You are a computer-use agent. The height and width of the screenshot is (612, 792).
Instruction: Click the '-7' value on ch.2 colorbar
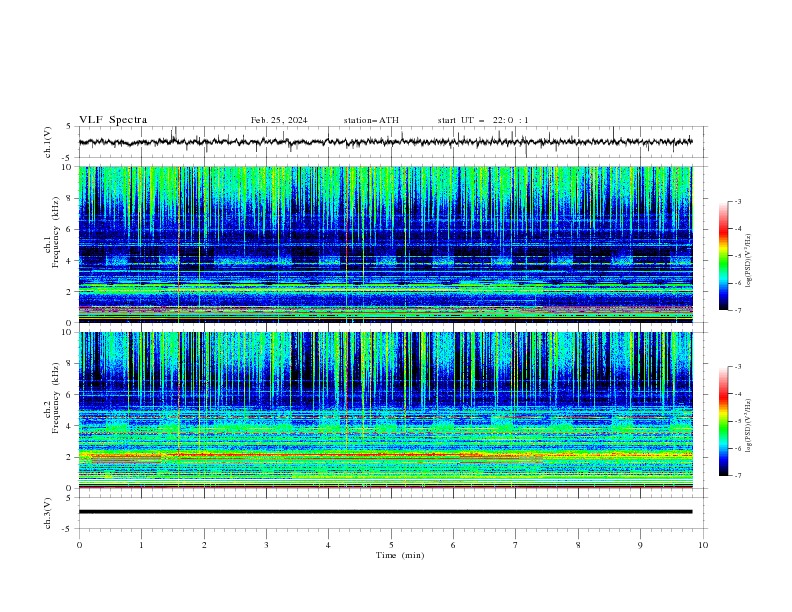point(737,475)
